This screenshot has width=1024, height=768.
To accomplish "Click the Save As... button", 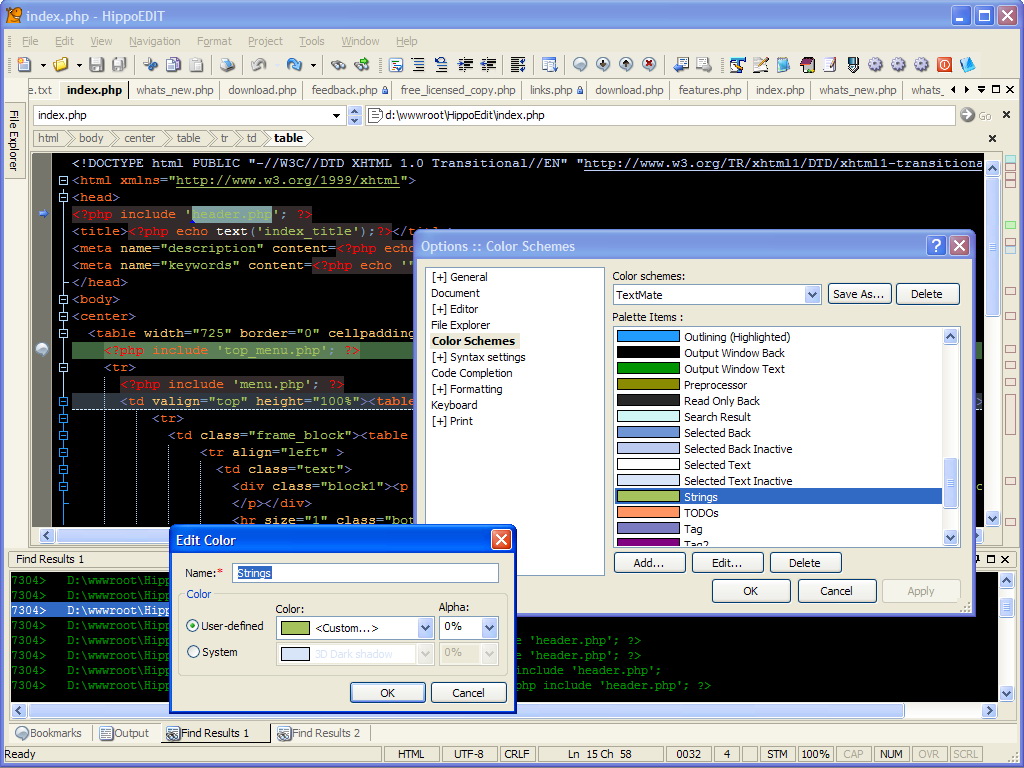I will point(859,294).
